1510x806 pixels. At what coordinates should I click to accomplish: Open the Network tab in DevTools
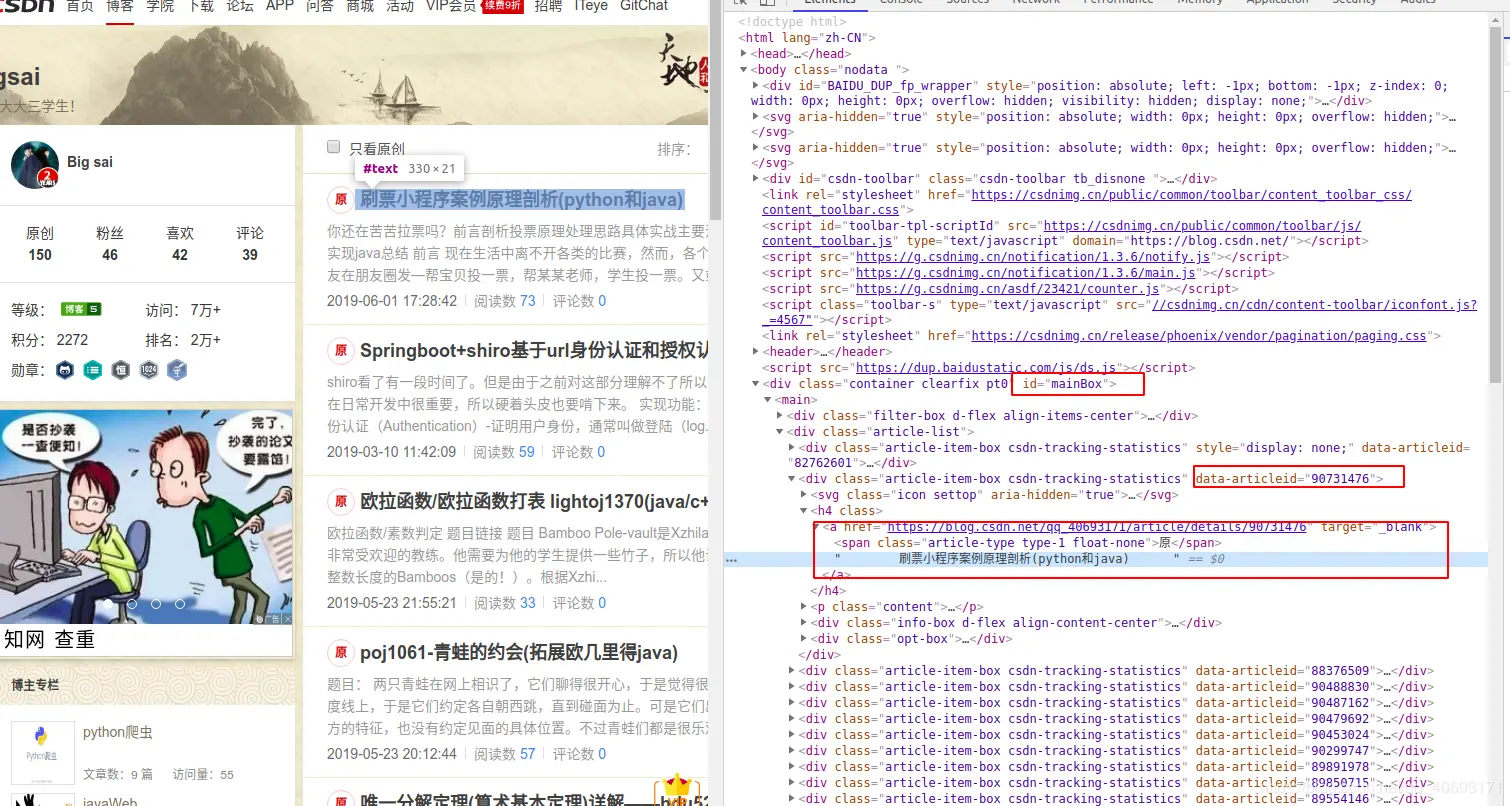[x=1036, y=3]
